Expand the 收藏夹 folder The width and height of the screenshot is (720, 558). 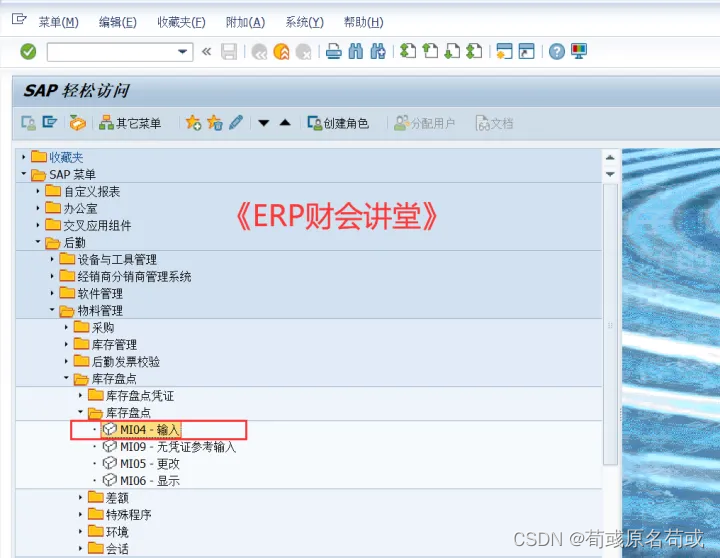coord(23,157)
